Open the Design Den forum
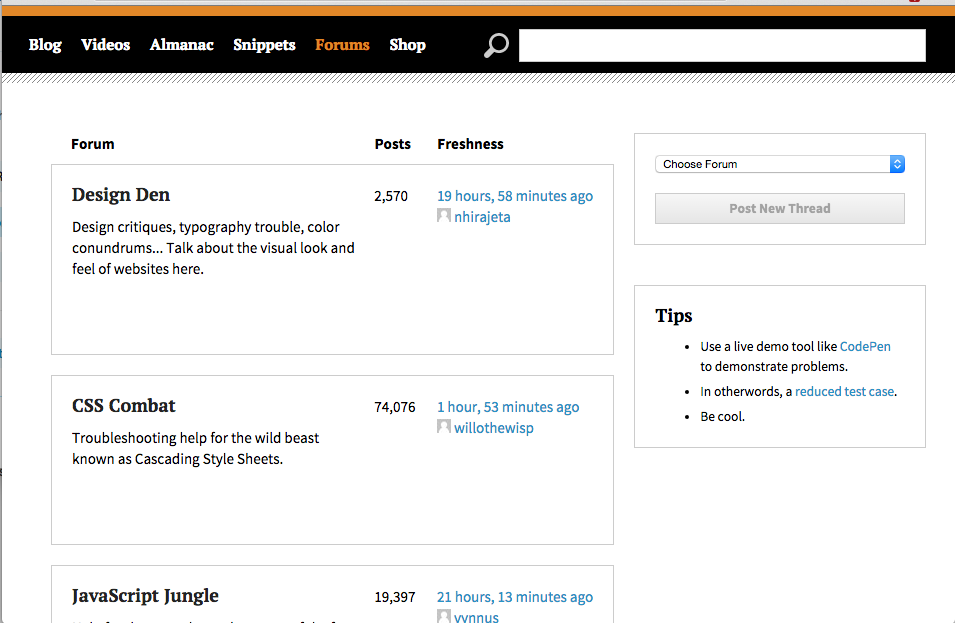Image resolution: width=955 pixels, height=623 pixels. [x=121, y=194]
